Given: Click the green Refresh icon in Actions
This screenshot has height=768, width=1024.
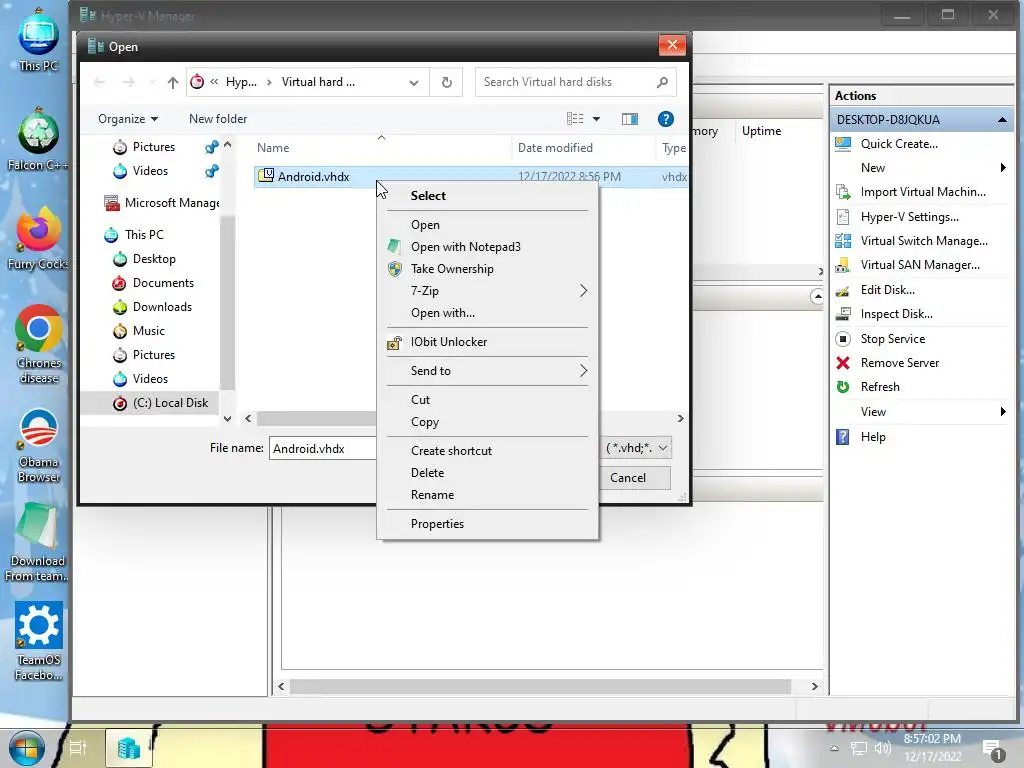Looking at the screenshot, I should pos(842,387).
